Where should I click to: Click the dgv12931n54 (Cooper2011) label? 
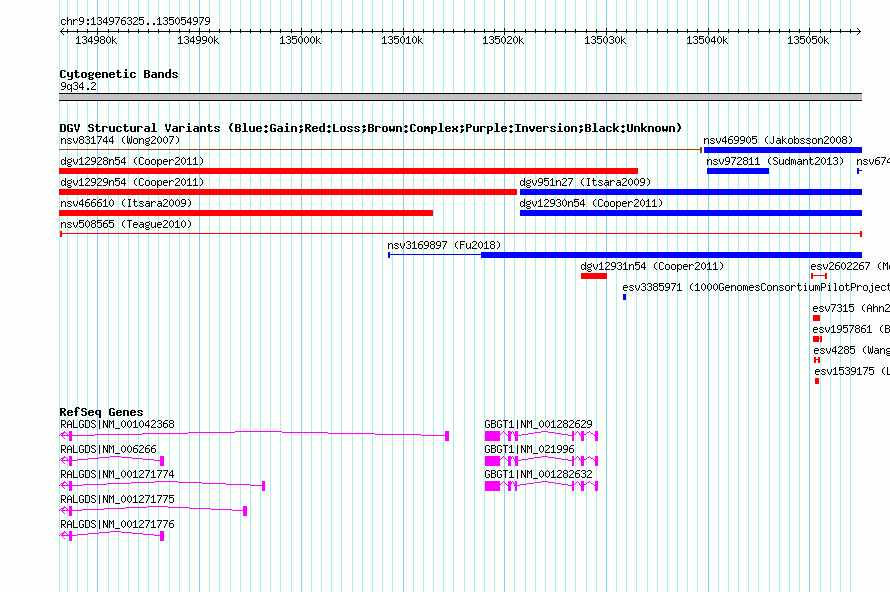pyautogui.click(x=652, y=266)
